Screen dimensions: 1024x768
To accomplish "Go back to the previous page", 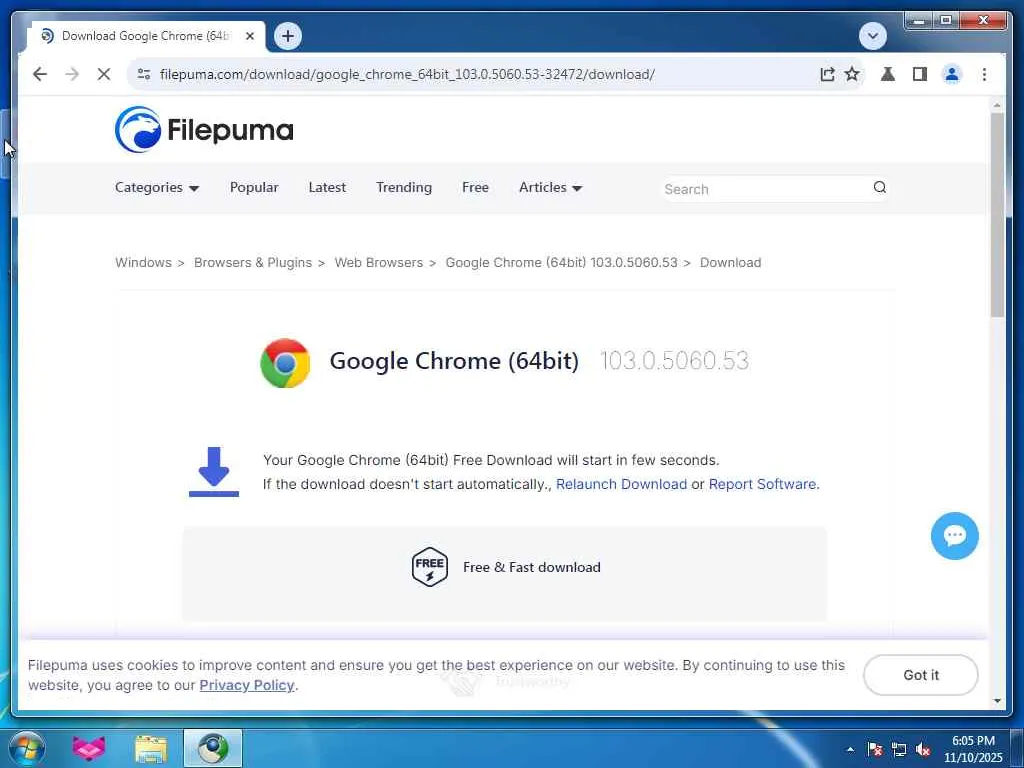I will point(40,74).
